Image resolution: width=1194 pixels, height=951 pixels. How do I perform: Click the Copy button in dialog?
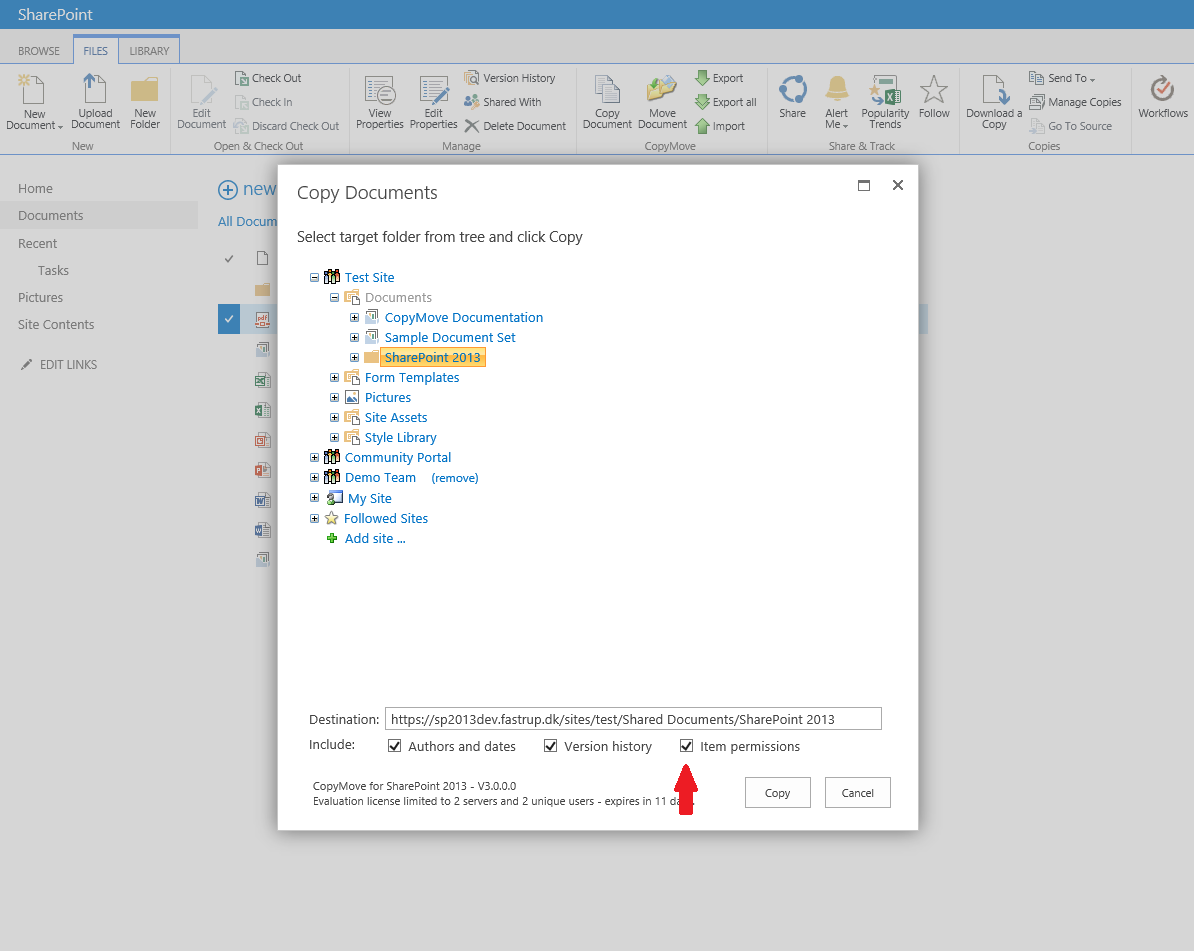pos(777,793)
